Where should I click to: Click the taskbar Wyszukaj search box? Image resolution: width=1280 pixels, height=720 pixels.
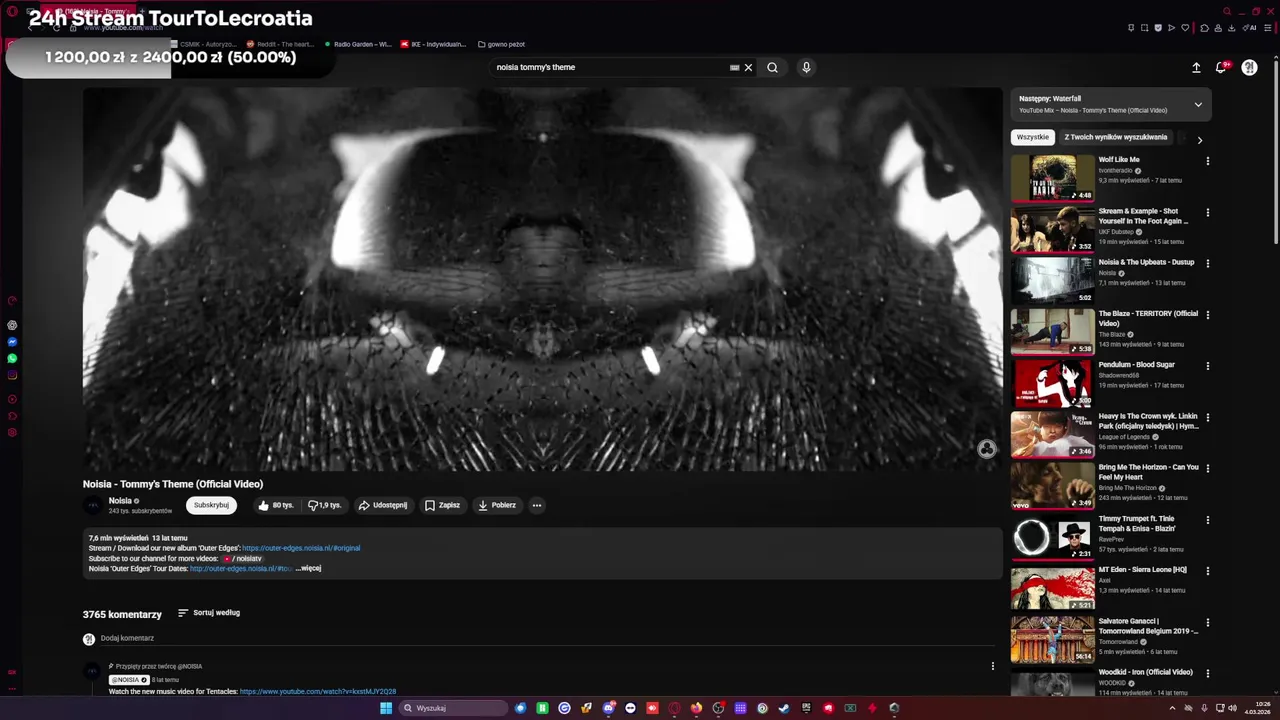coord(453,708)
